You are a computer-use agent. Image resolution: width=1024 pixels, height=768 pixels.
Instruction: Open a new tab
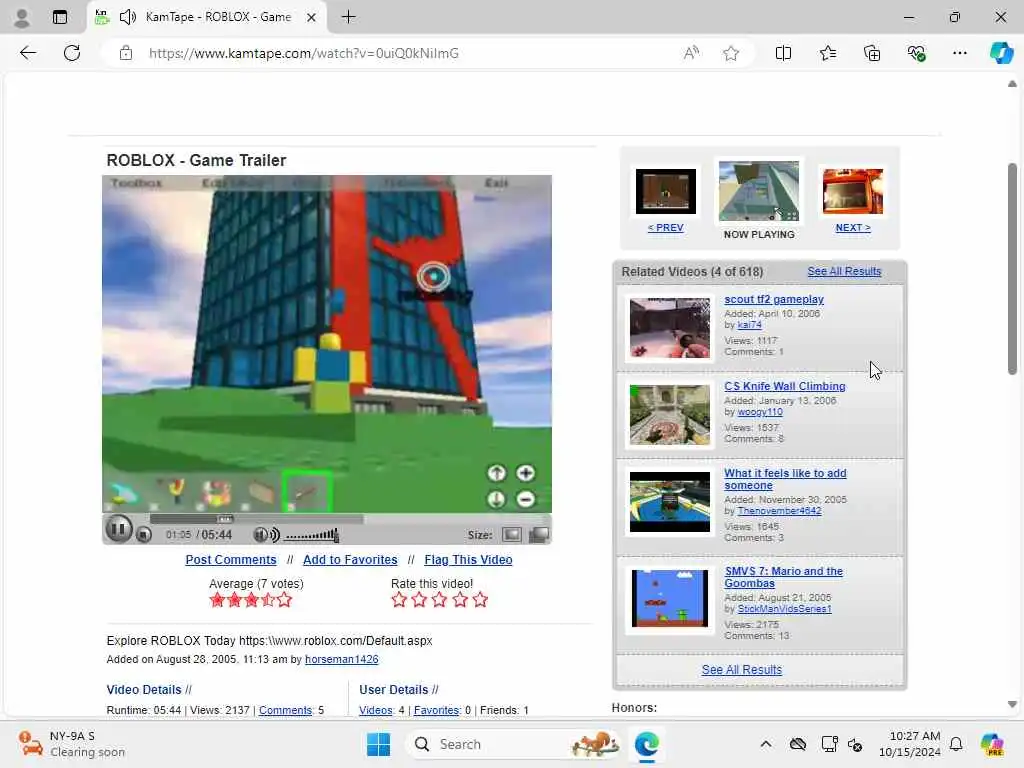pos(349,17)
